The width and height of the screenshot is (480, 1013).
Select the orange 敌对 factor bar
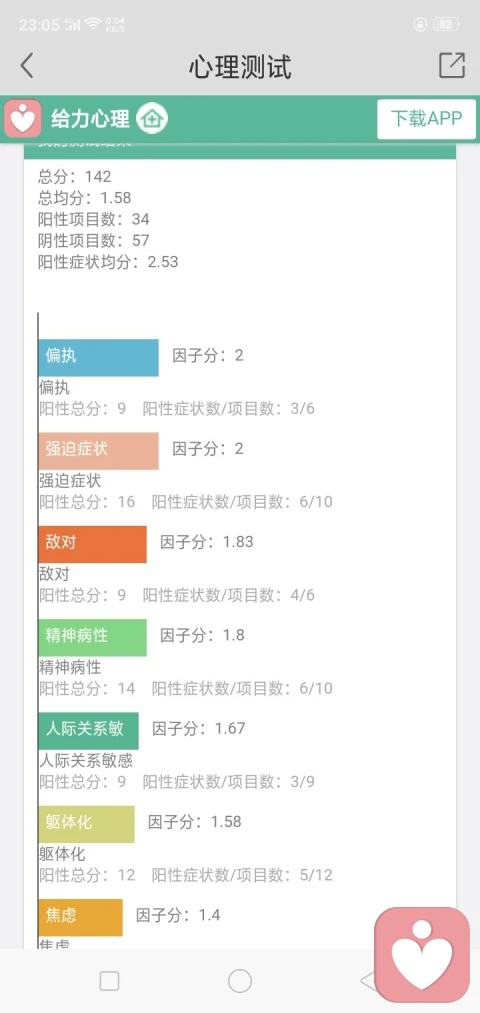click(x=92, y=544)
